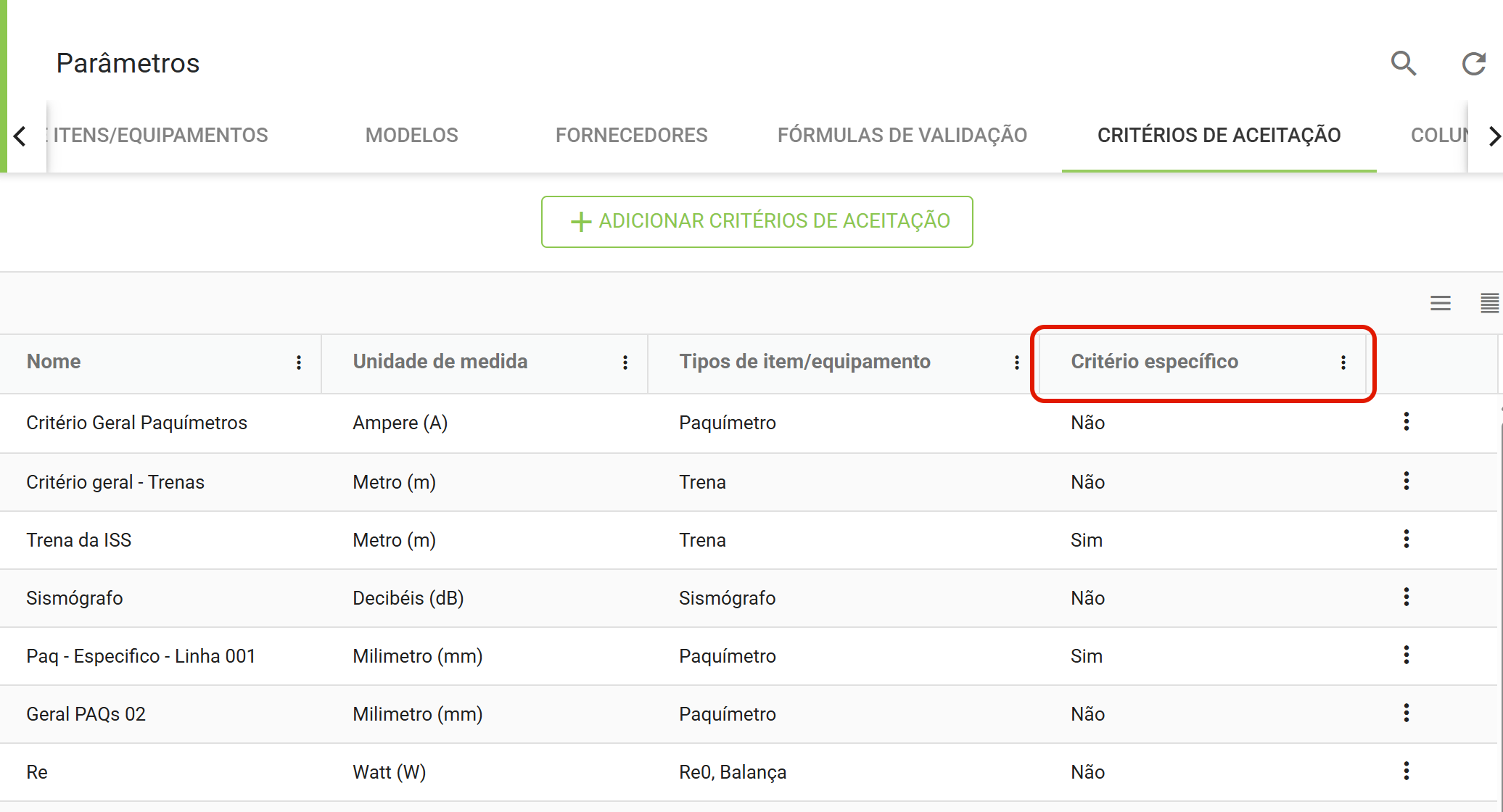
Task: Click the Watt (W) unit cell
Action: 390,772
